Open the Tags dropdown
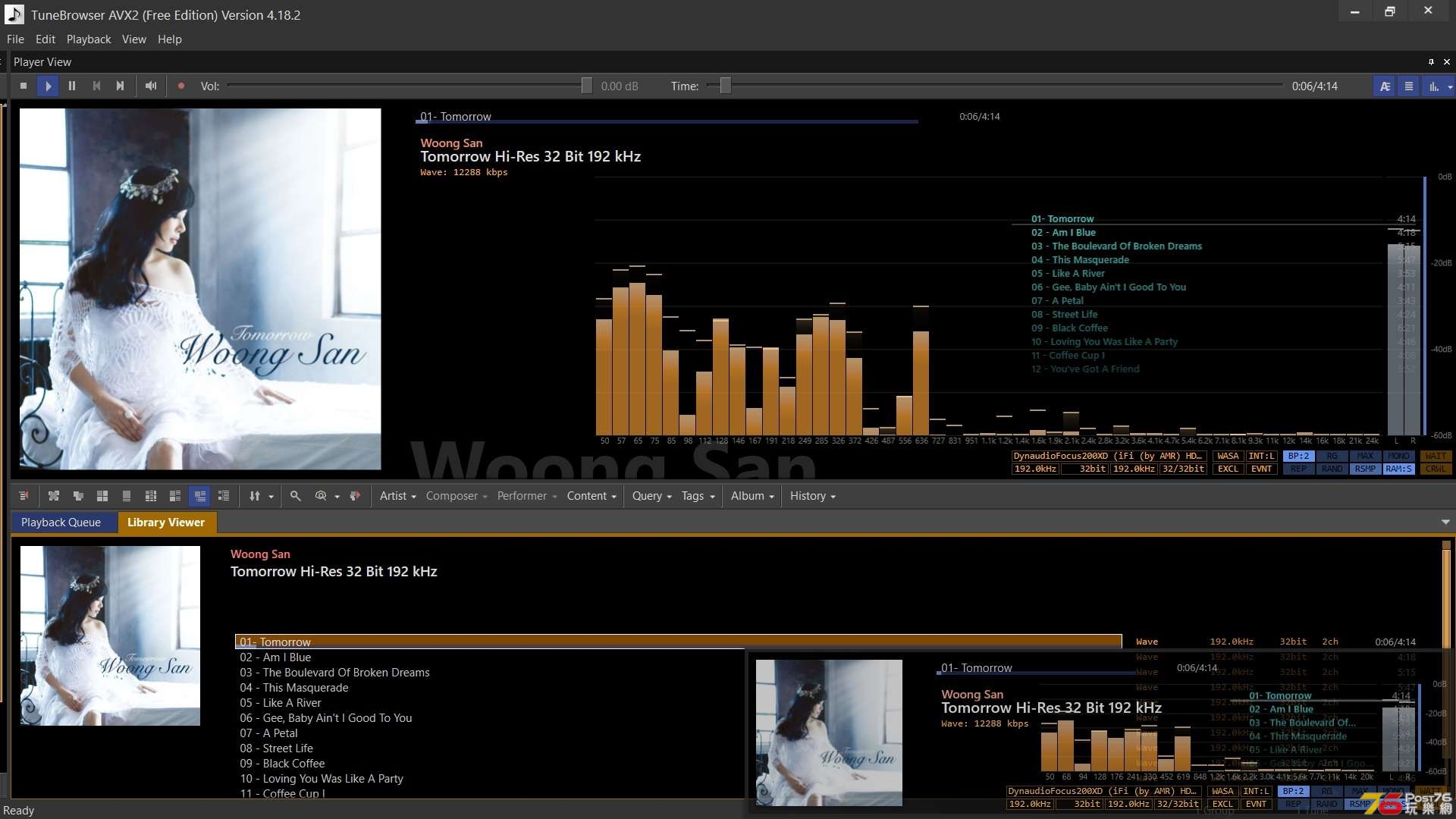 point(698,496)
